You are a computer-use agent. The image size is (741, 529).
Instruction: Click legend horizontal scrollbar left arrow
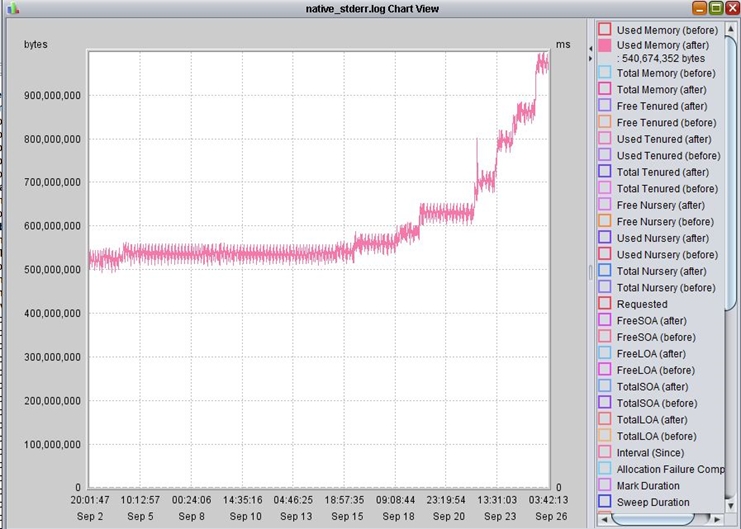click(603, 519)
